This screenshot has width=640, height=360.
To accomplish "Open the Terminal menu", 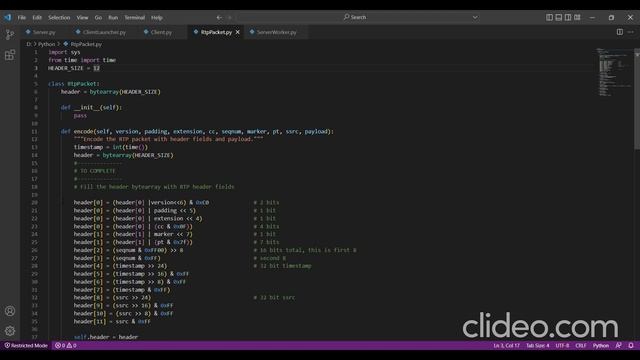I will 135,18.
